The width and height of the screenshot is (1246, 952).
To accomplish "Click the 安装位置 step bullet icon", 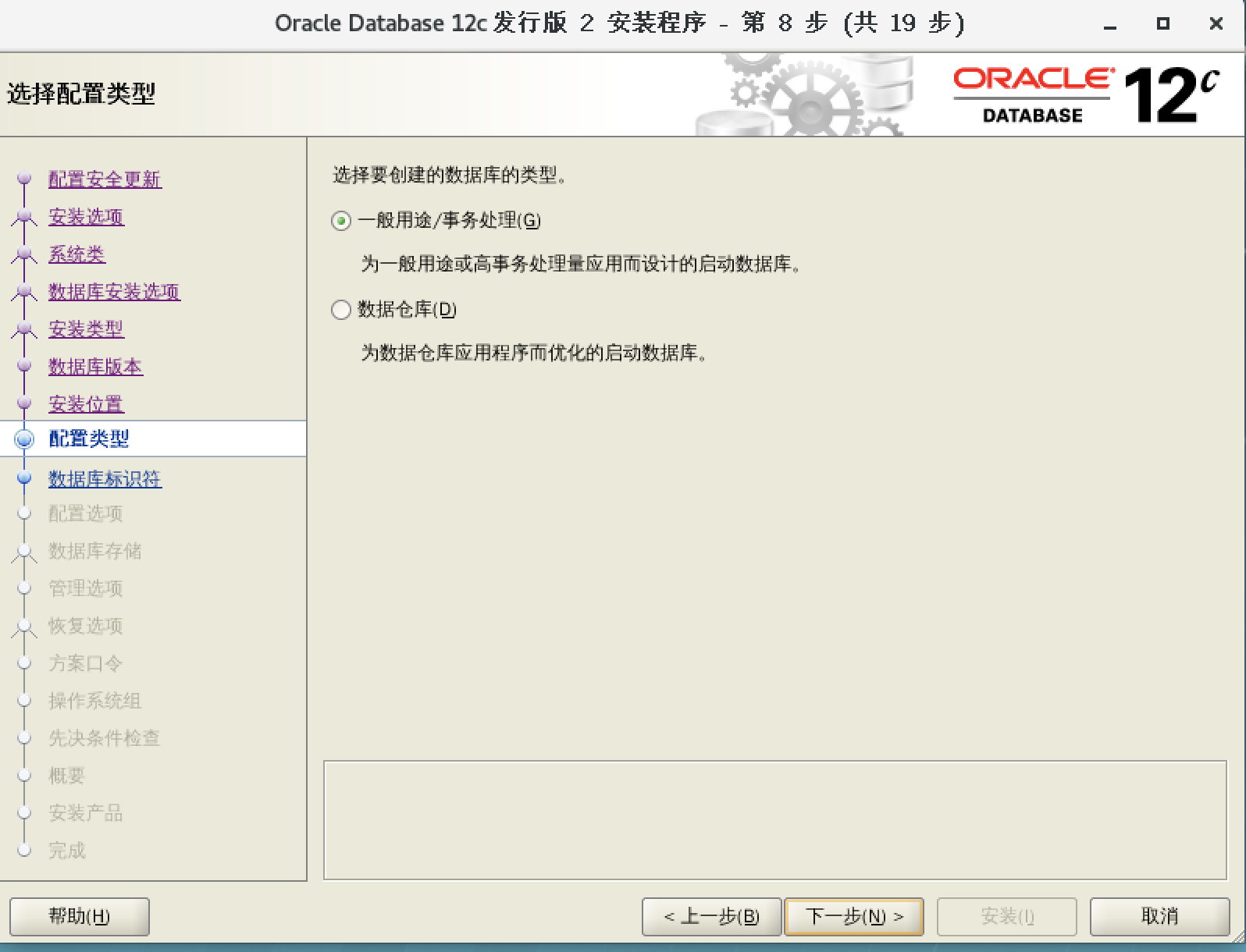I will (x=24, y=403).
